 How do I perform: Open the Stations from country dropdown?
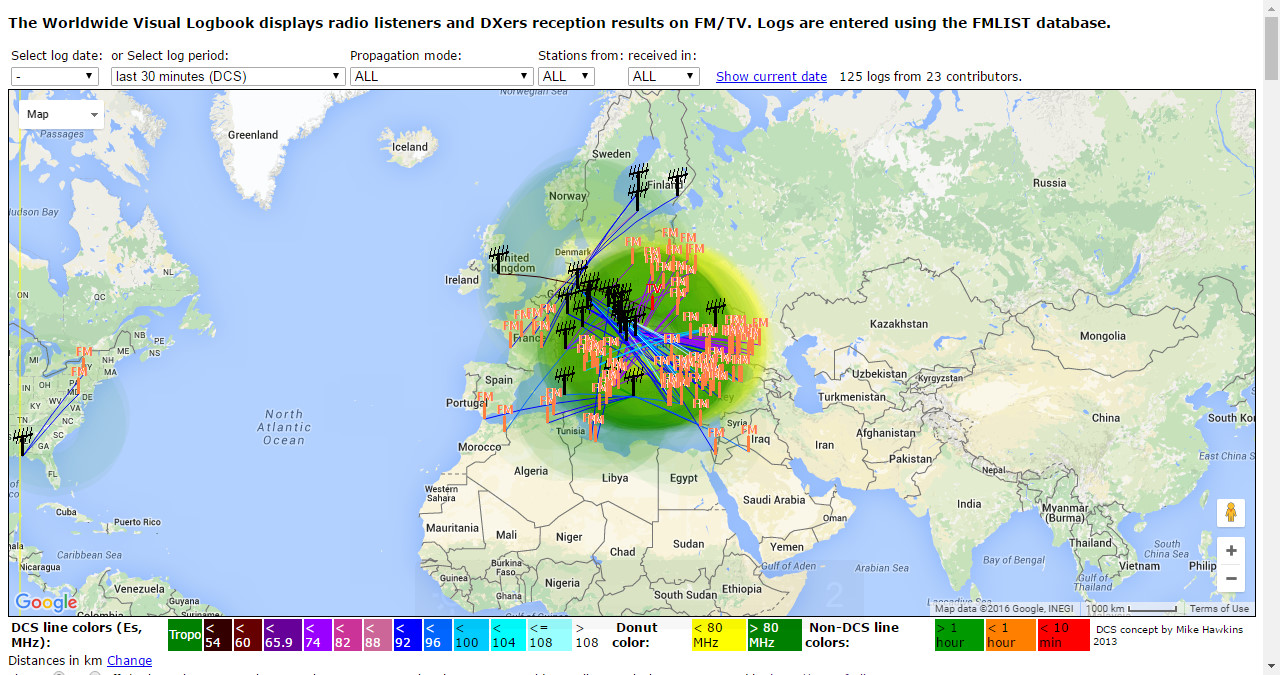pos(566,76)
